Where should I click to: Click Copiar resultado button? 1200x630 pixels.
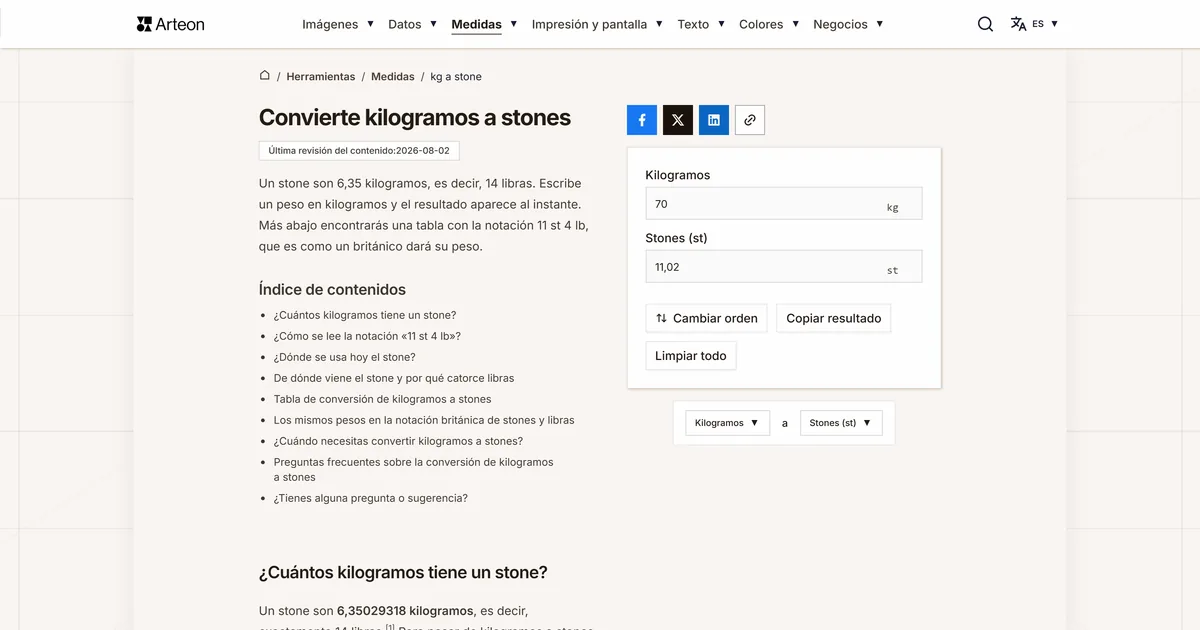834,318
